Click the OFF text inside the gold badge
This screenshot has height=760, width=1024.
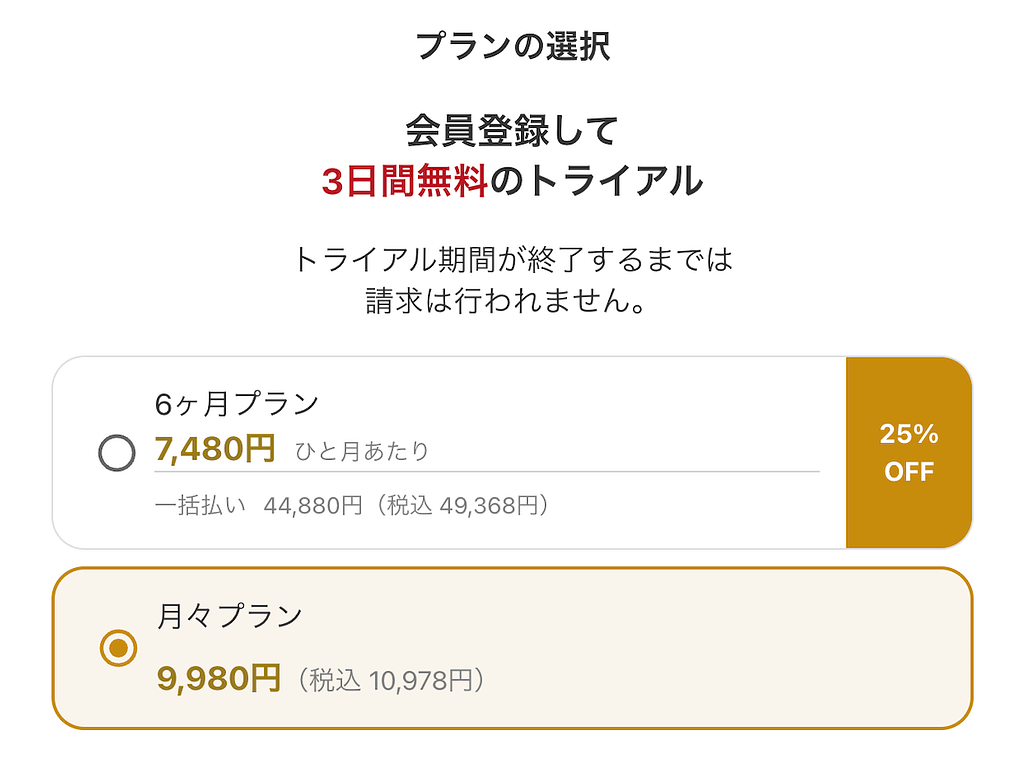tap(908, 471)
